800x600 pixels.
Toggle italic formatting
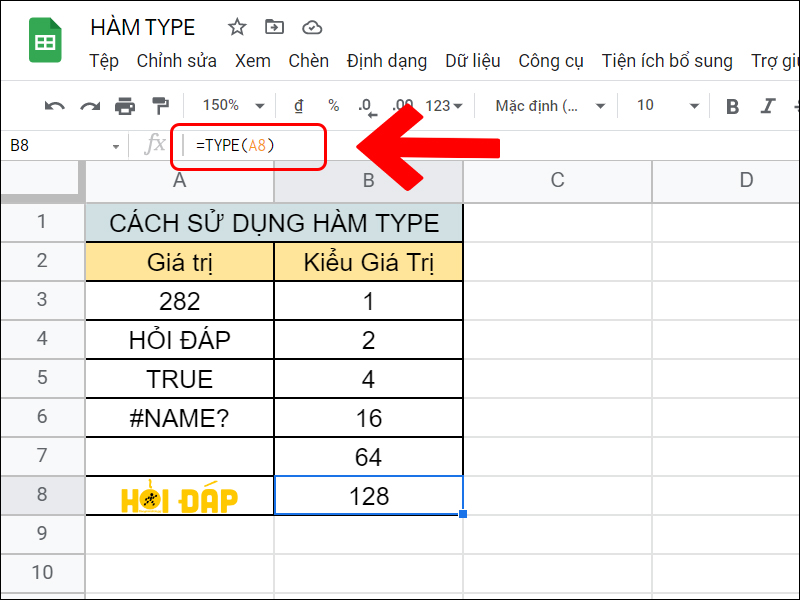coord(768,106)
